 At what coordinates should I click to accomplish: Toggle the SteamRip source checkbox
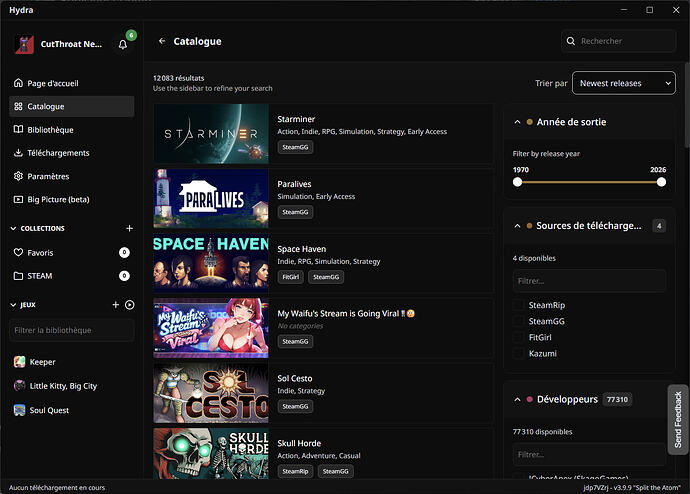tap(519, 305)
